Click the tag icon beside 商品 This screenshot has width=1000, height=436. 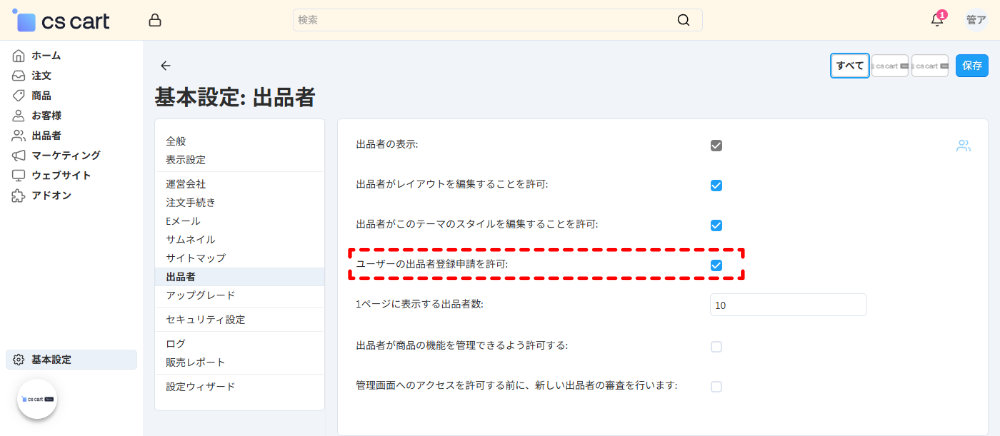tap(18, 96)
